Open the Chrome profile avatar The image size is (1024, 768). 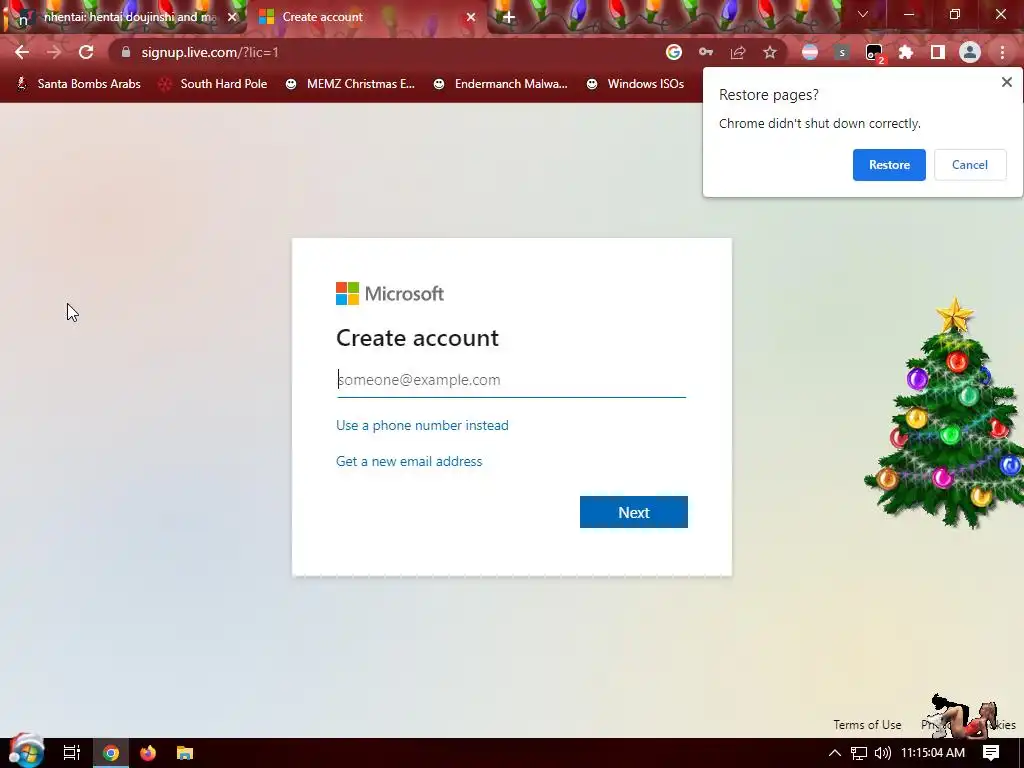tap(970, 52)
